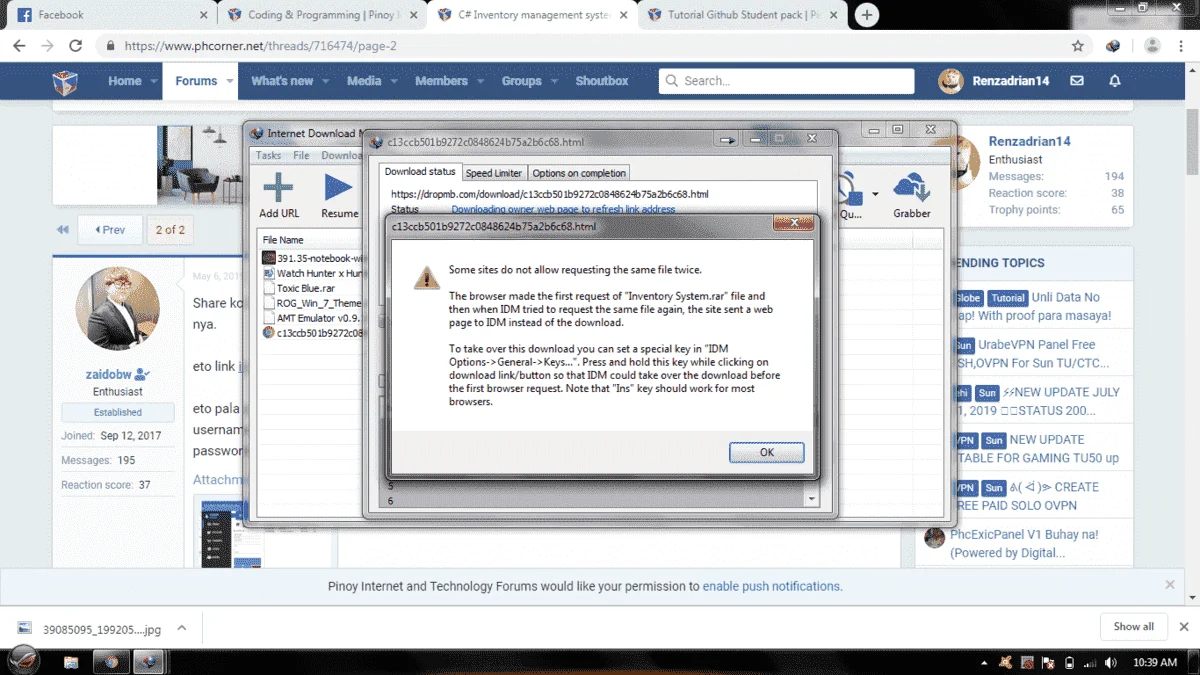Open the Renzadrian14 account menu in navbar
1200x675 pixels.
coord(994,81)
